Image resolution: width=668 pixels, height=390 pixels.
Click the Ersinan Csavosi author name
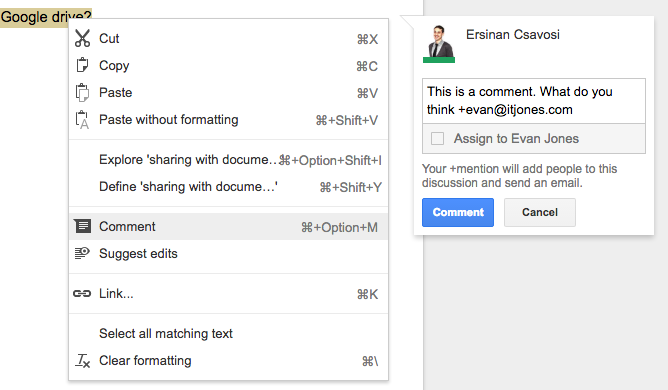coord(513,35)
